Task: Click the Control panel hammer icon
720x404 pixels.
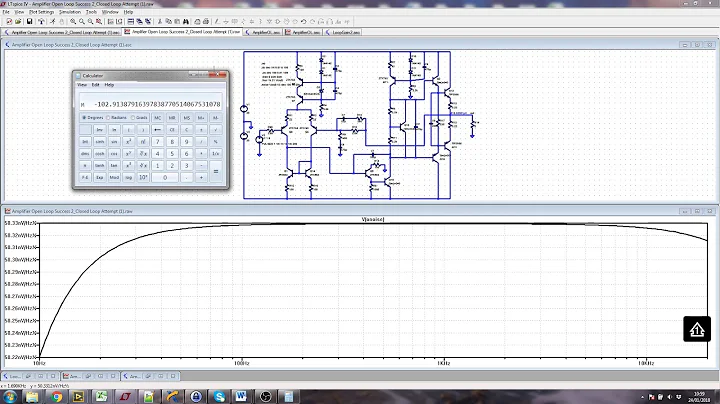Action: pyautogui.click(x=41, y=22)
